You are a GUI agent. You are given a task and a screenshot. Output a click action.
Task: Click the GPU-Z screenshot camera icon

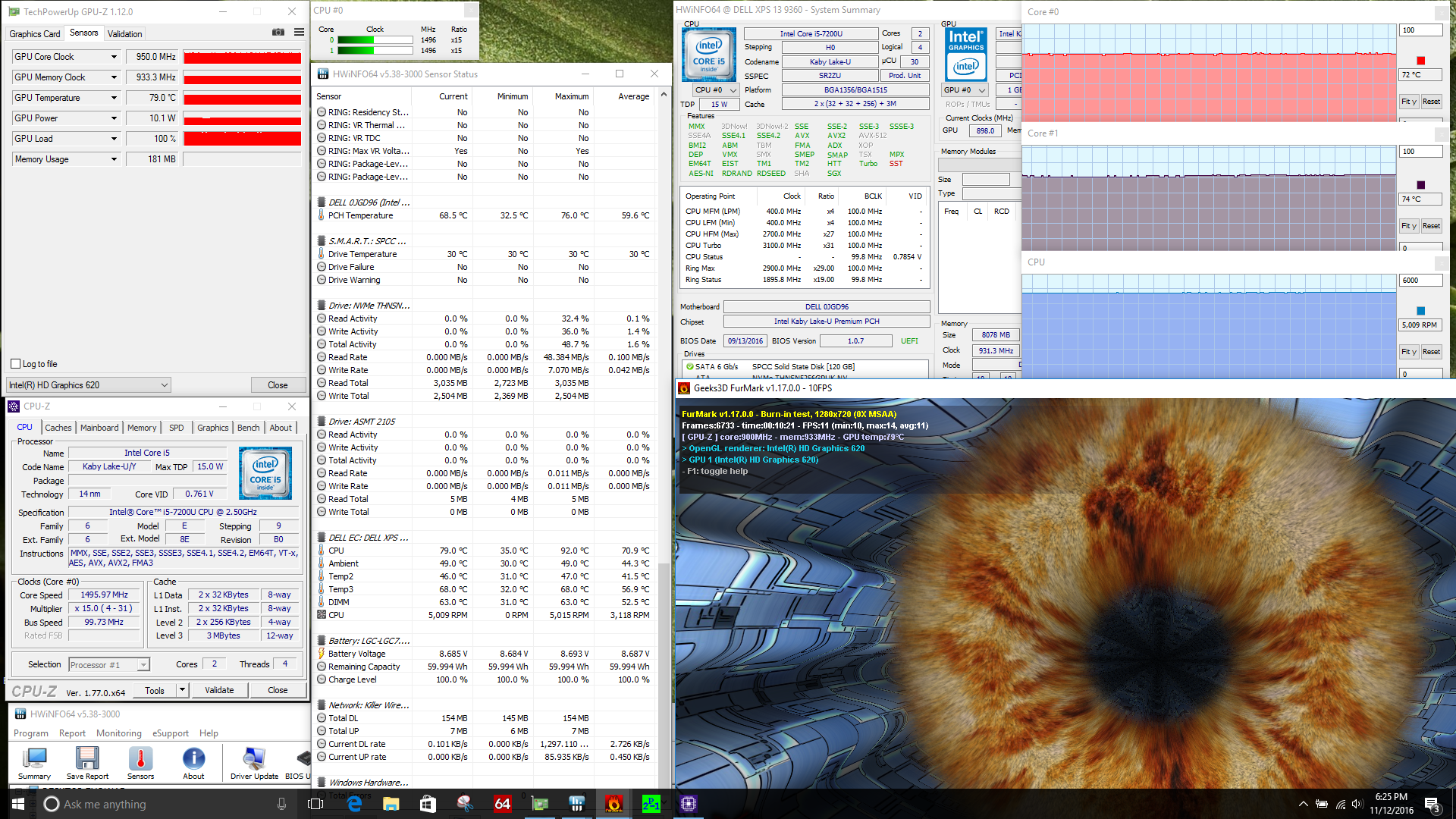click(278, 33)
